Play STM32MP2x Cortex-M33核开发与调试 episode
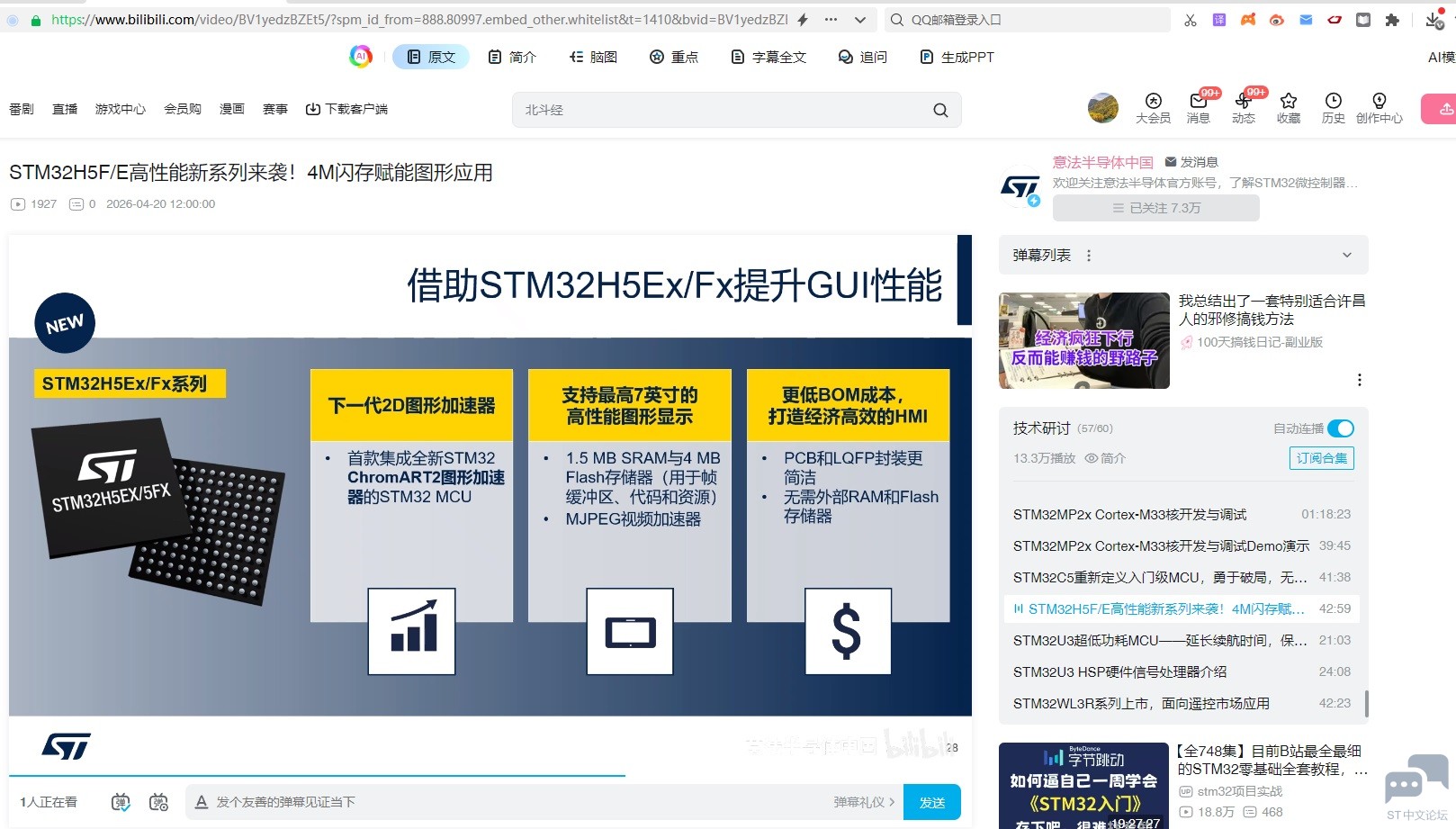This screenshot has height=829, width=1456. 1182,515
